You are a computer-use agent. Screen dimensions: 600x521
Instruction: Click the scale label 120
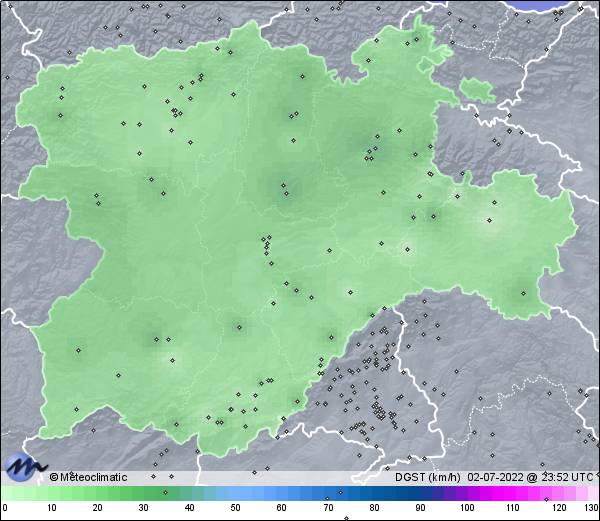(559, 508)
